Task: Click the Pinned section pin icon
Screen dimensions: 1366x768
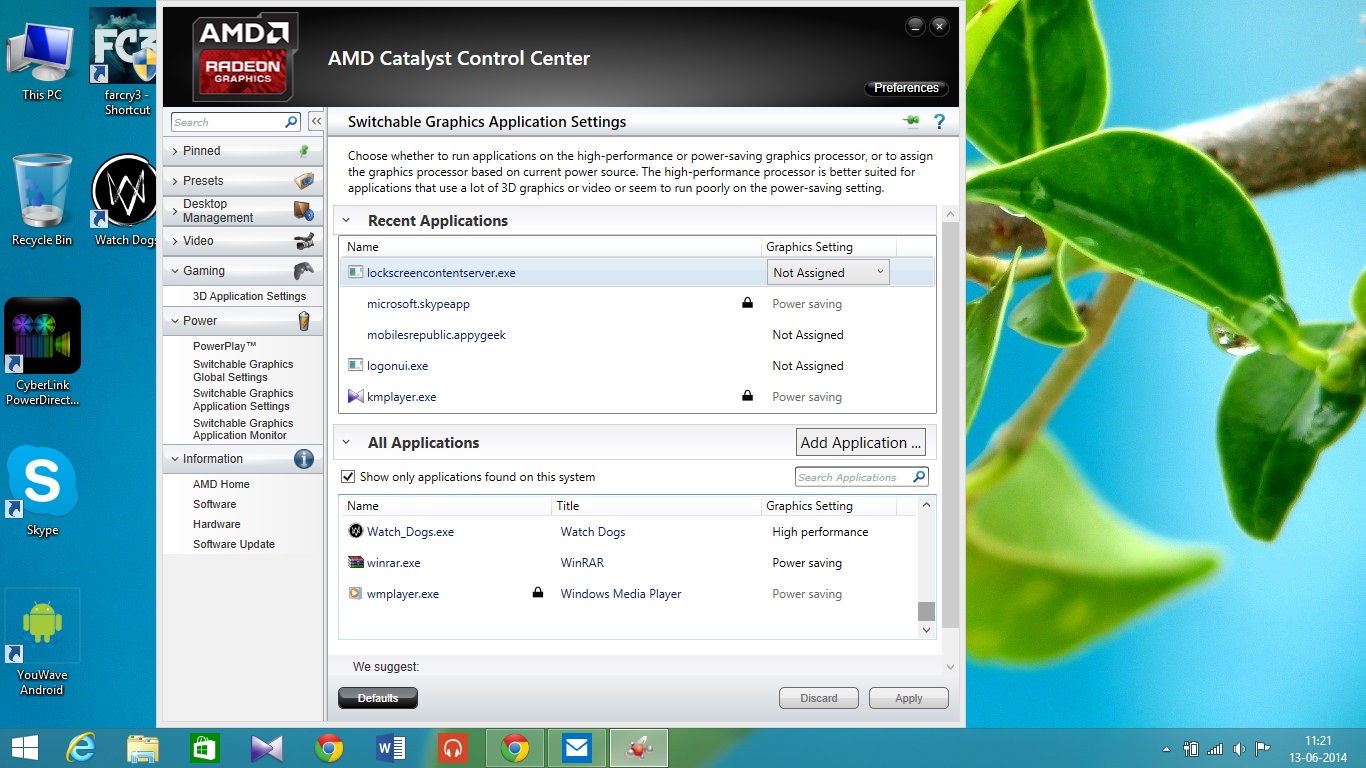Action: pos(304,151)
